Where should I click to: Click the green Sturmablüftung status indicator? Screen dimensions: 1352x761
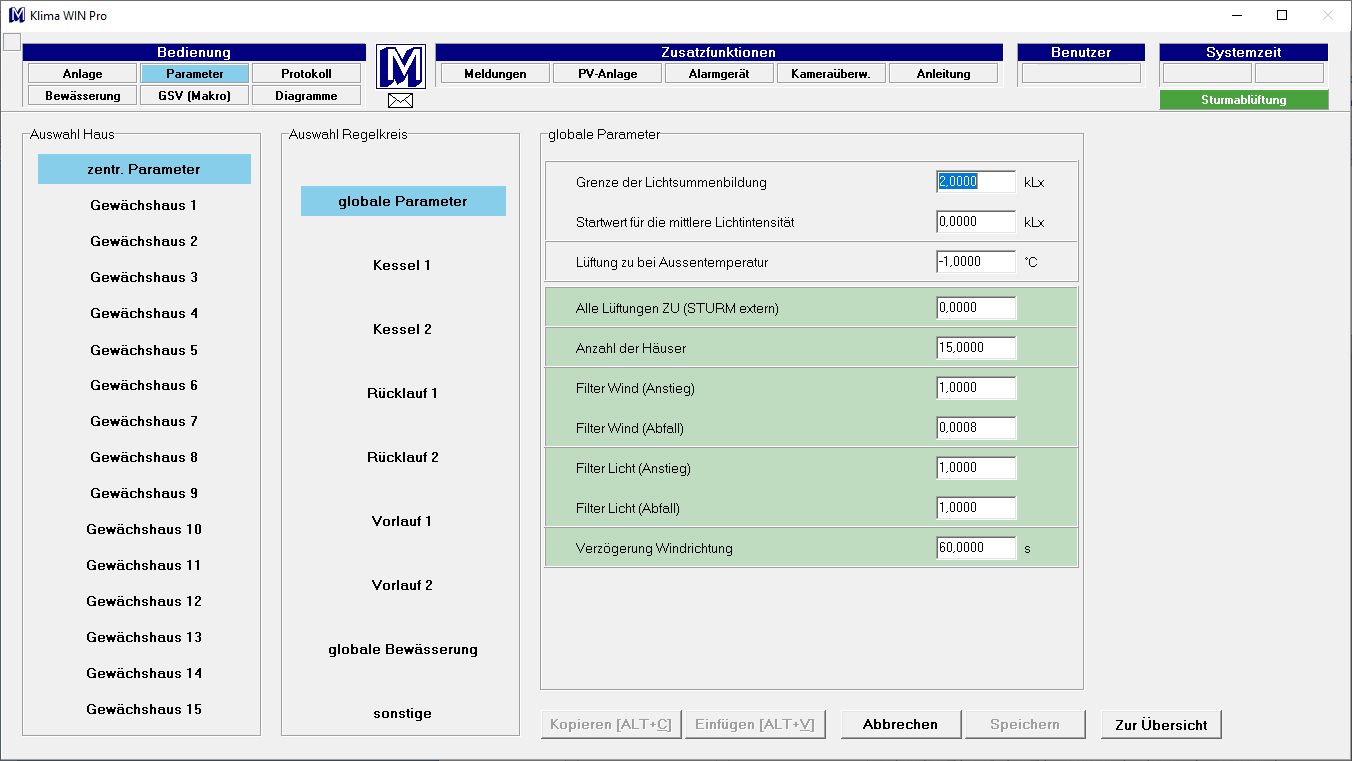[1244, 99]
